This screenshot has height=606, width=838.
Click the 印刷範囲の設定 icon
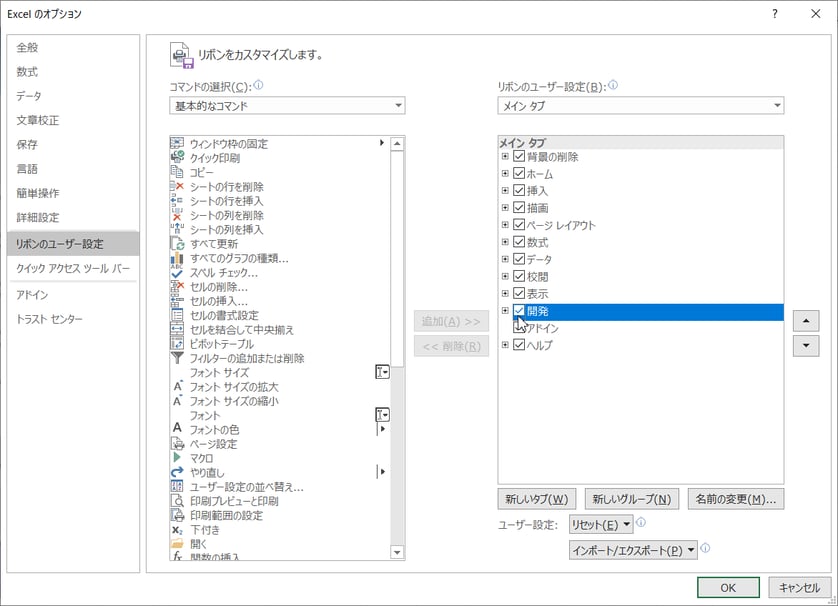pos(177,515)
